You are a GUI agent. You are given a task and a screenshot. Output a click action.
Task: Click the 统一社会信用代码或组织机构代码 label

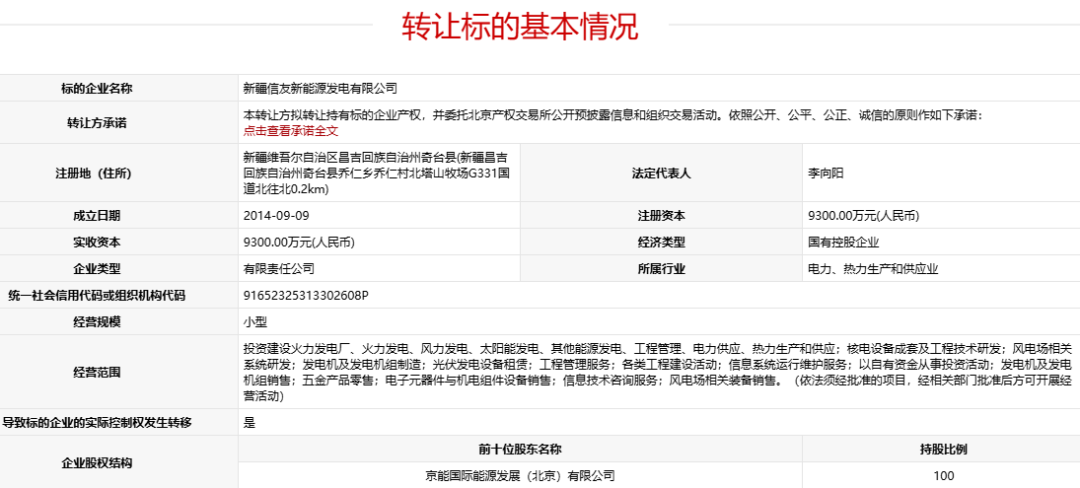pos(96,296)
